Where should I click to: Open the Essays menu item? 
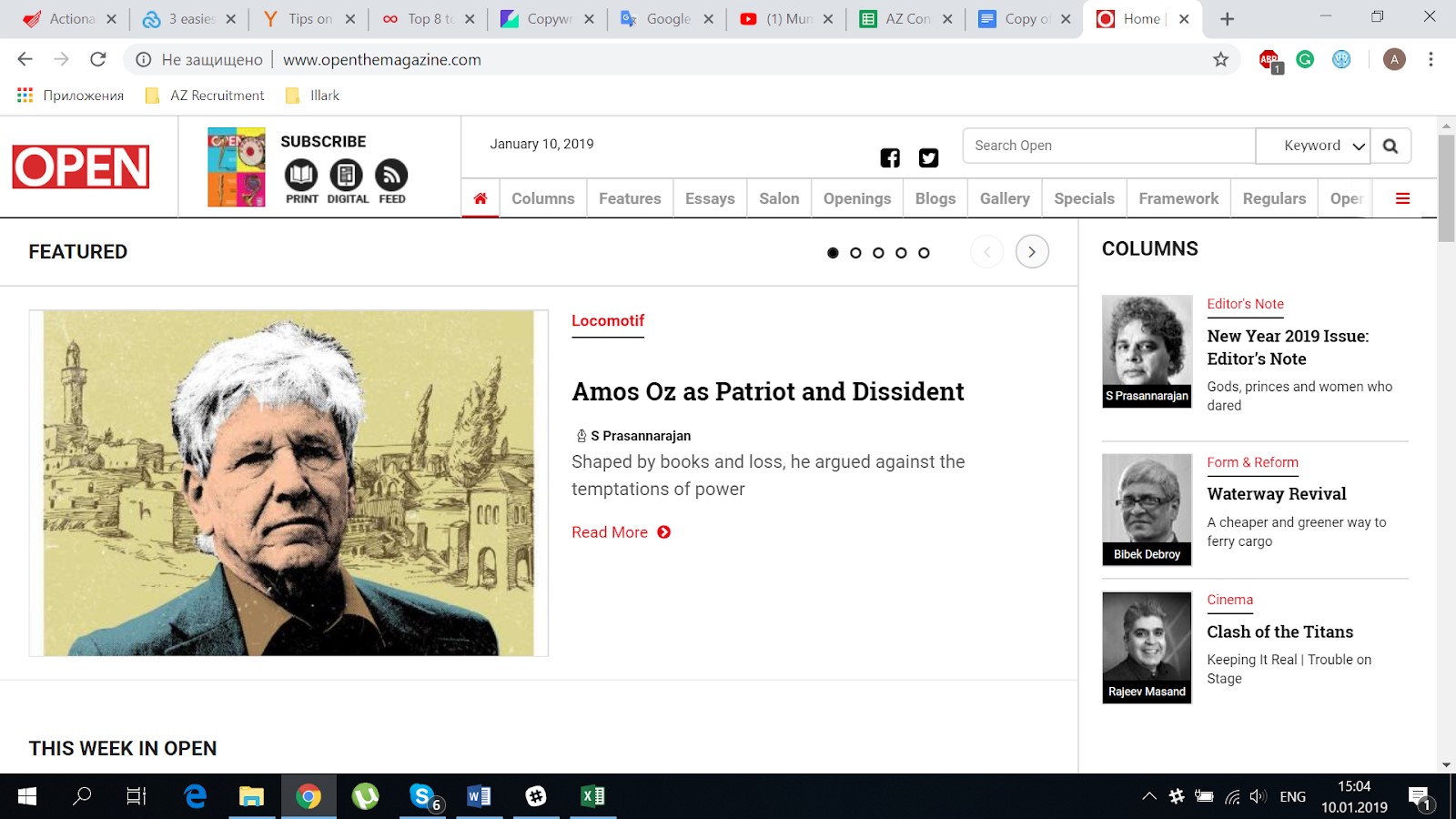(x=710, y=198)
